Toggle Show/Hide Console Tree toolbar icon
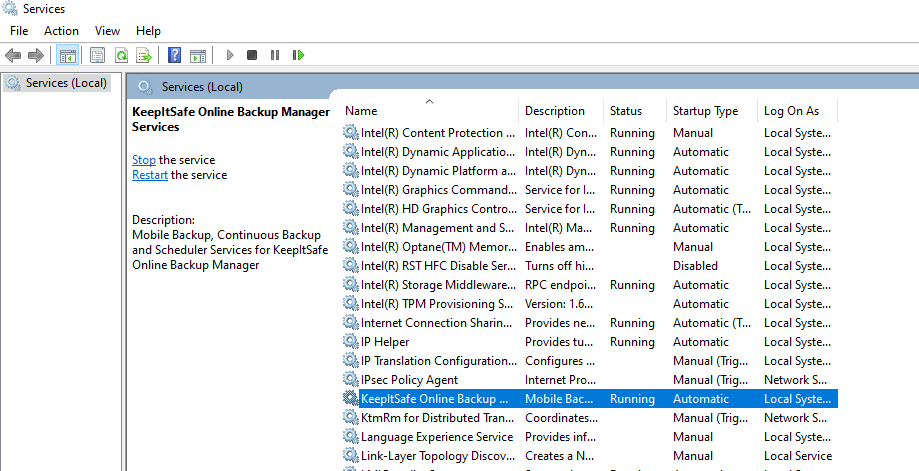 coord(68,56)
